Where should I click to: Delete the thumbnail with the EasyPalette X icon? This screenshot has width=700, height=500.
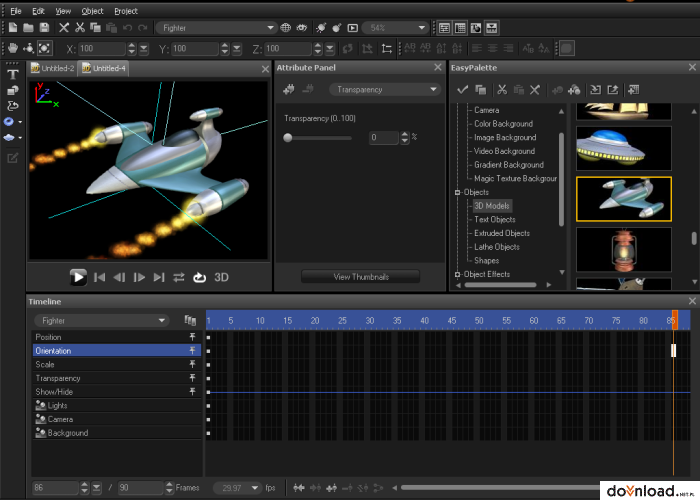[x=535, y=90]
